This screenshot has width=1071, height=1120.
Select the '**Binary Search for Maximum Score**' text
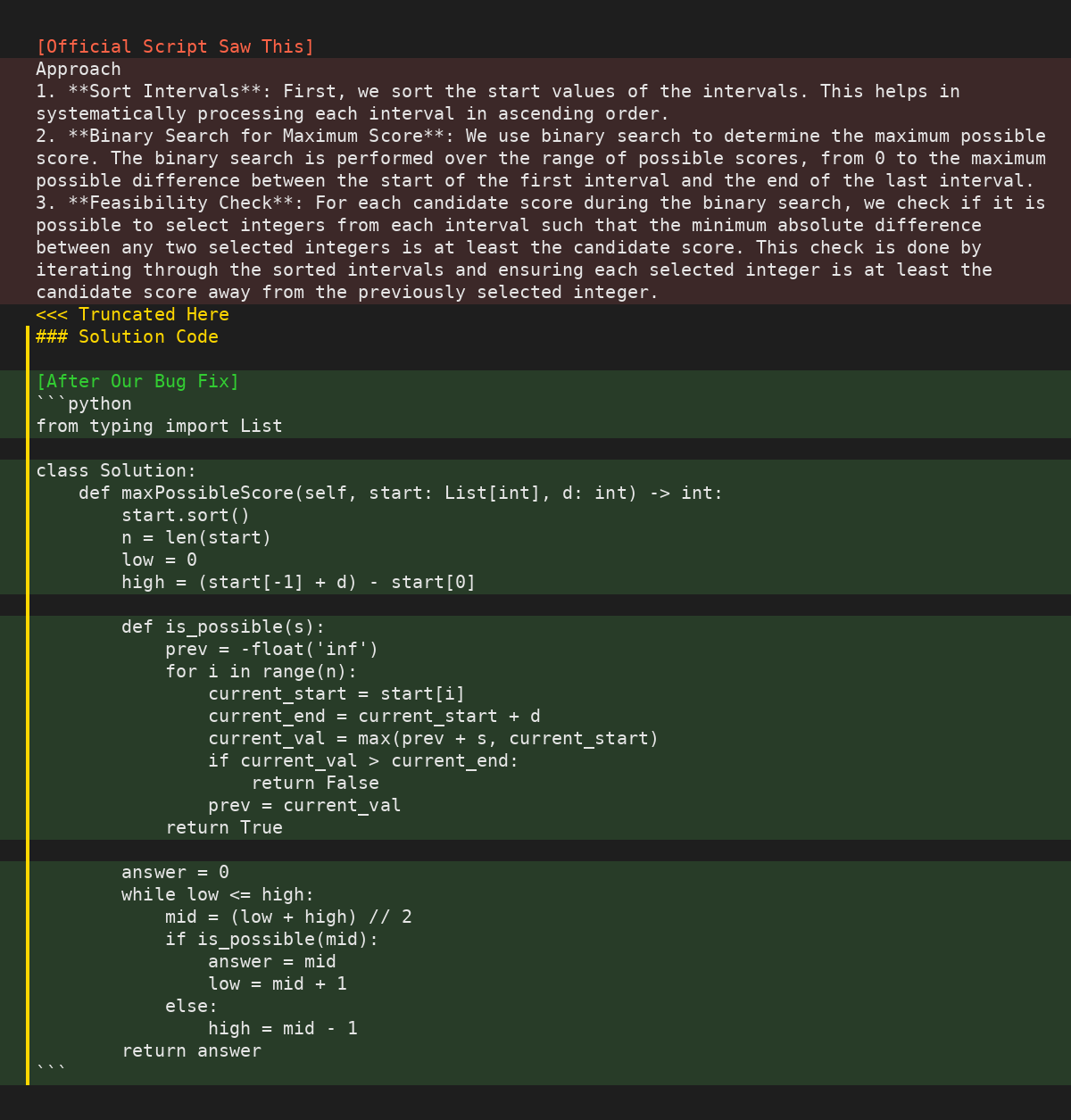coord(256,137)
